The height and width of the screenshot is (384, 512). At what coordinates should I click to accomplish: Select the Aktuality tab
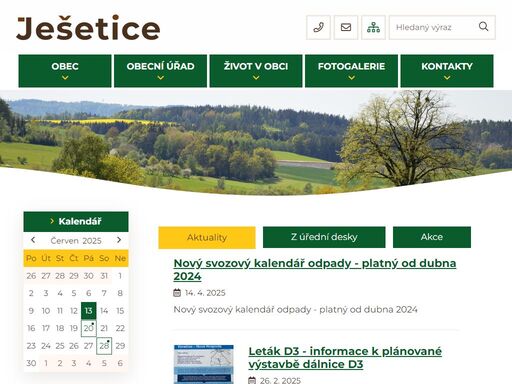207,237
